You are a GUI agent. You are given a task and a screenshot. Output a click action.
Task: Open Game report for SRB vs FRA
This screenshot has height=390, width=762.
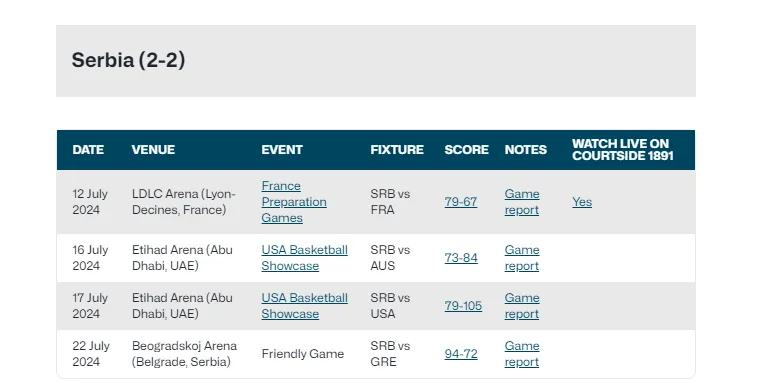point(522,202)
